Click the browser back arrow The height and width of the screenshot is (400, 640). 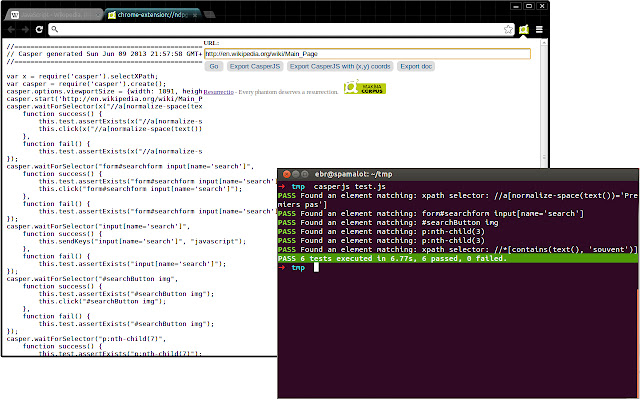pyautogui.click(x=11, y=30)
